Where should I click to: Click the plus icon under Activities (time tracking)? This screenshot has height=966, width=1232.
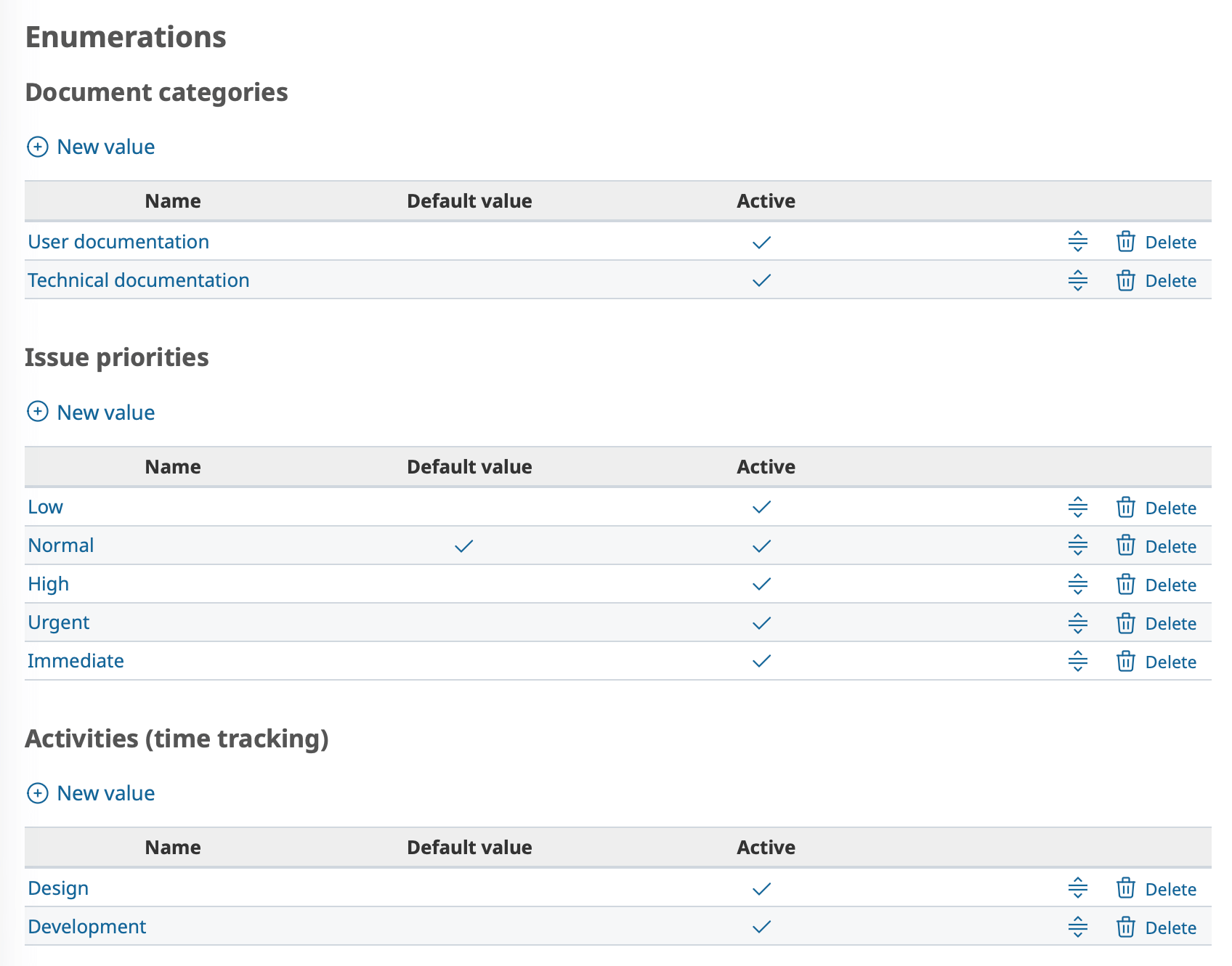pyautogui.click(x=38, y=793)
